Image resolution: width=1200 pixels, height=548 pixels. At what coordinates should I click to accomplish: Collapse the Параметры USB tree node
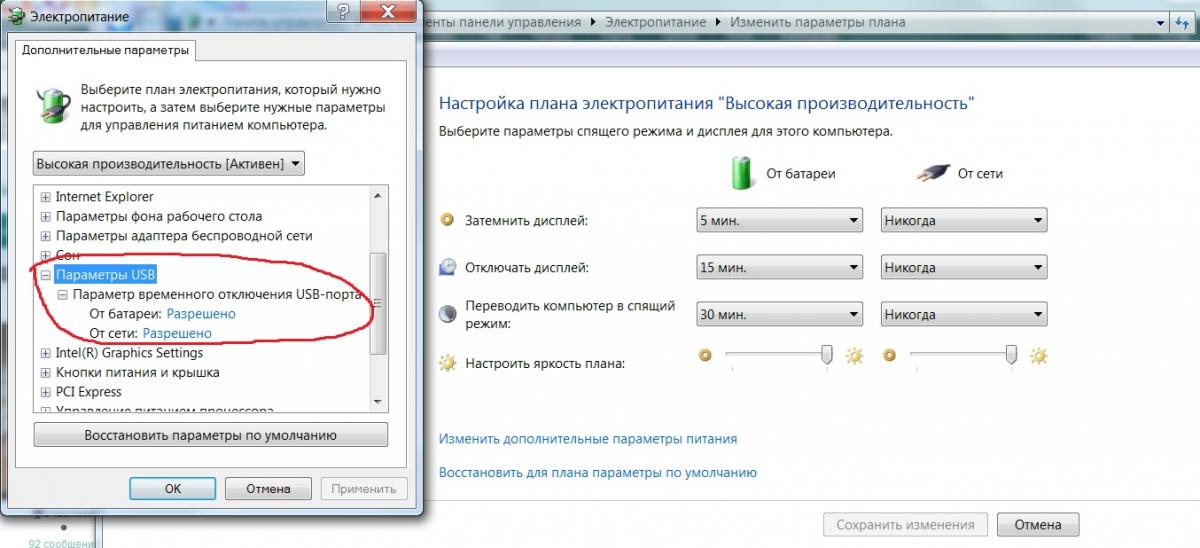pyautogui.click(x=45, y=275)
